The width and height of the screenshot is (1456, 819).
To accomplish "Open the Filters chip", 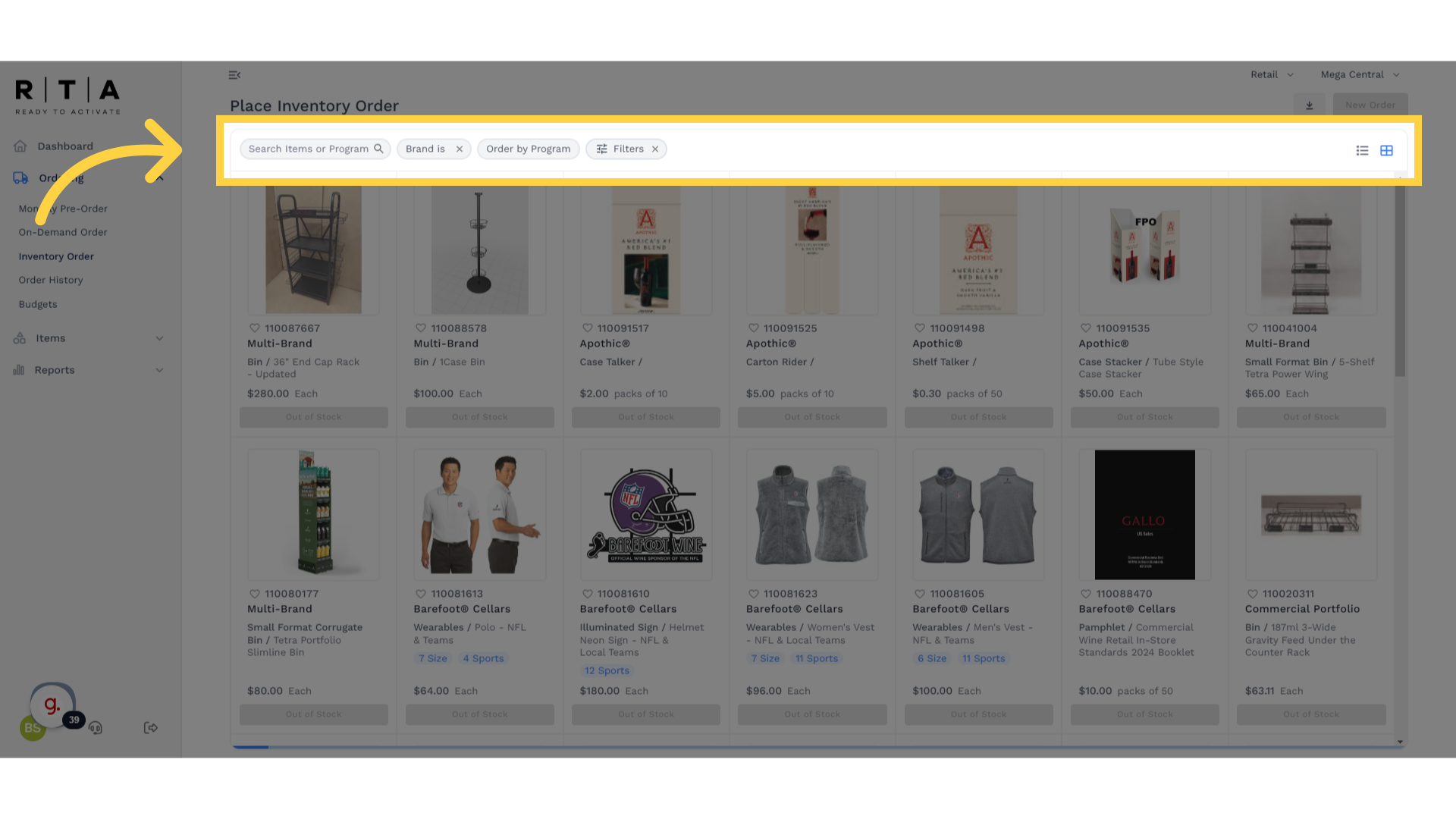I will 628,149.
